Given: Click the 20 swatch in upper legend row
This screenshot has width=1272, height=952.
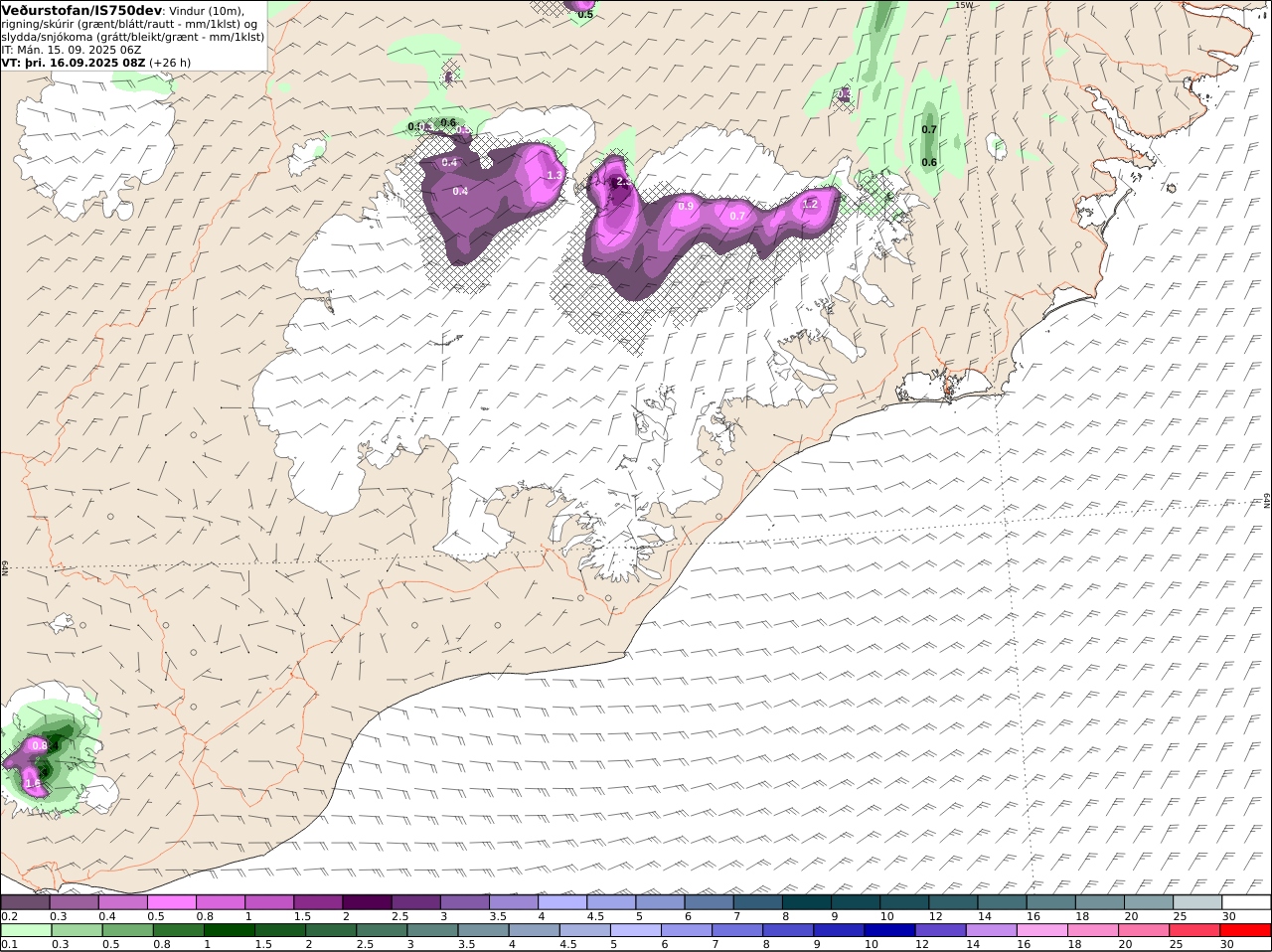Looking at the screenshot, I should pyautogui.click(x=1149, y=902).
